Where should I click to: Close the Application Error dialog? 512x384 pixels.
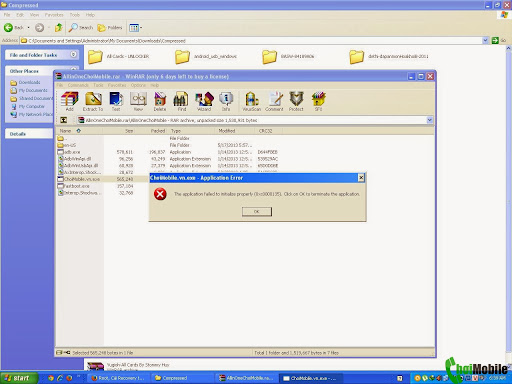pyautogui.click(x=361, y=178)
